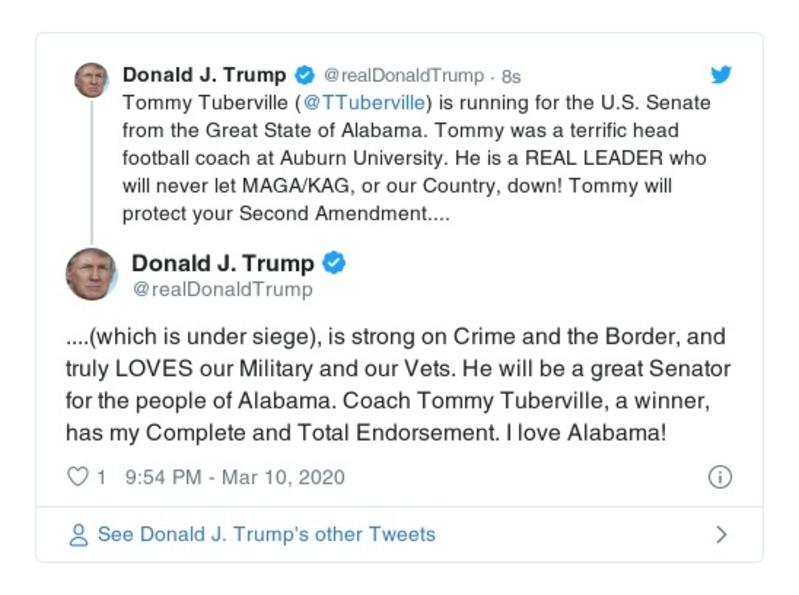The image size is (799, 595).
Task: Open the small profile avatar in parent tweet
Action: pyautogui.click(x=91, y=80)
